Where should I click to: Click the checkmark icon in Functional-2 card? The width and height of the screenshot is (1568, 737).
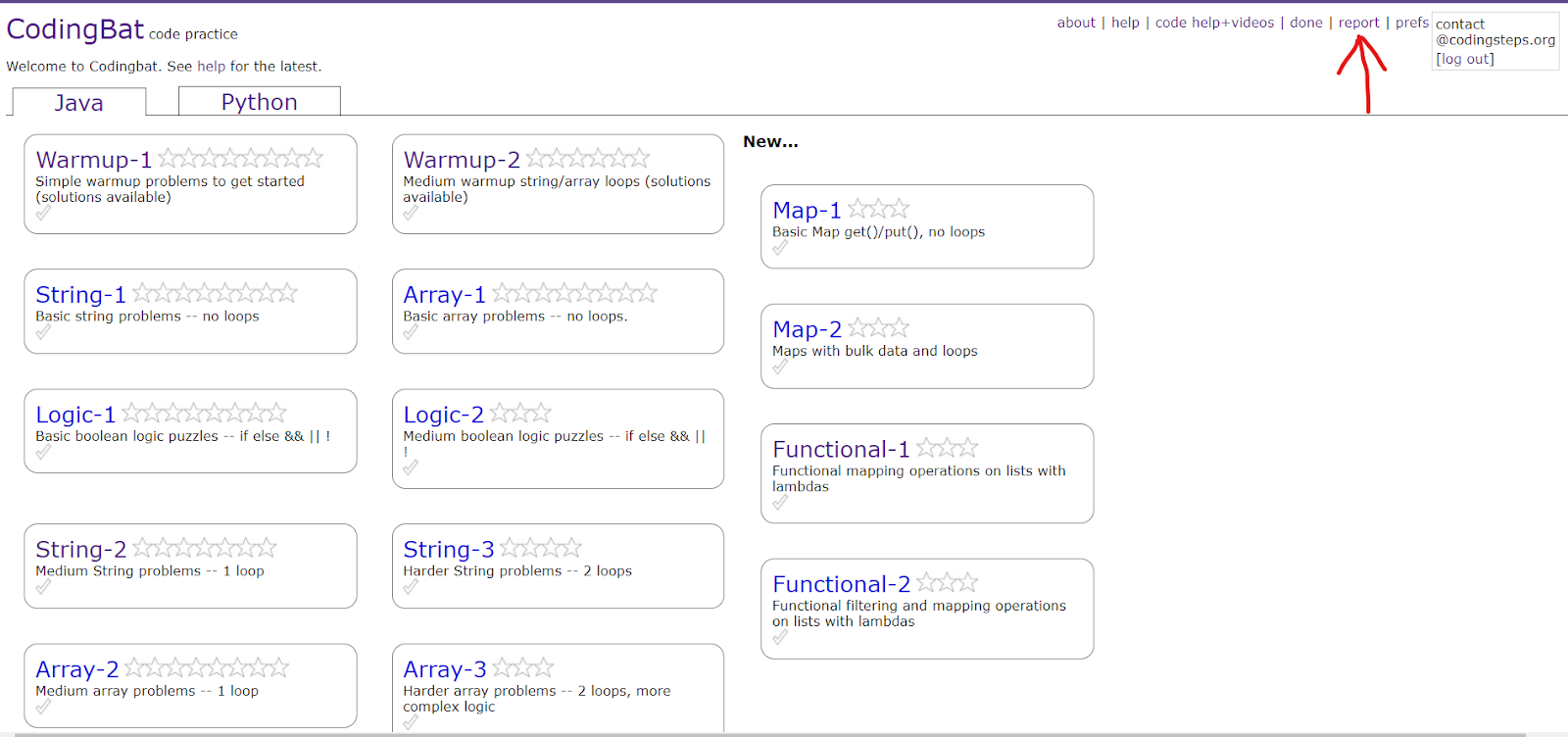pos(780,637)
